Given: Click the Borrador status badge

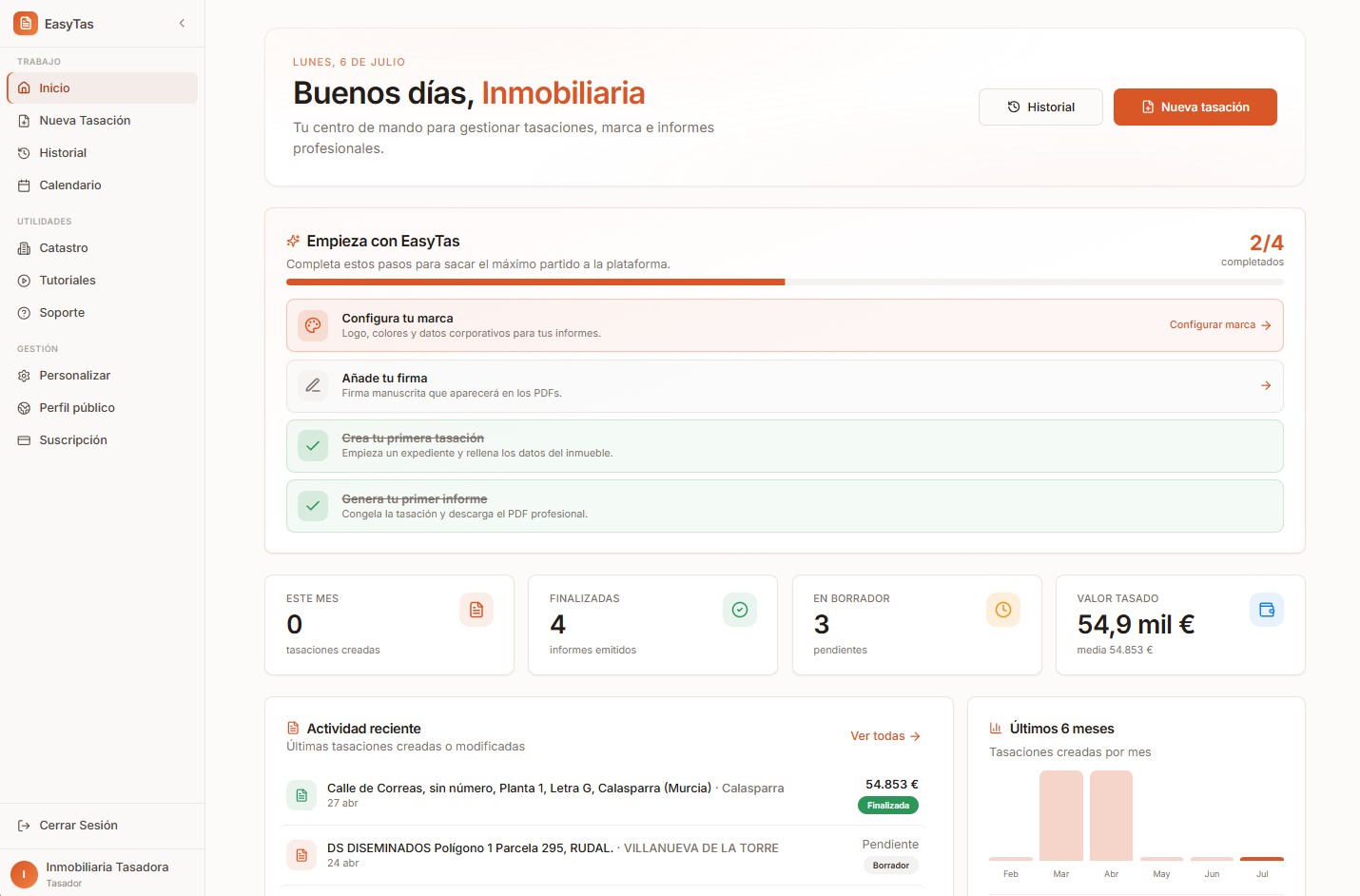Looking at the screenshot, I should (891, 866).
